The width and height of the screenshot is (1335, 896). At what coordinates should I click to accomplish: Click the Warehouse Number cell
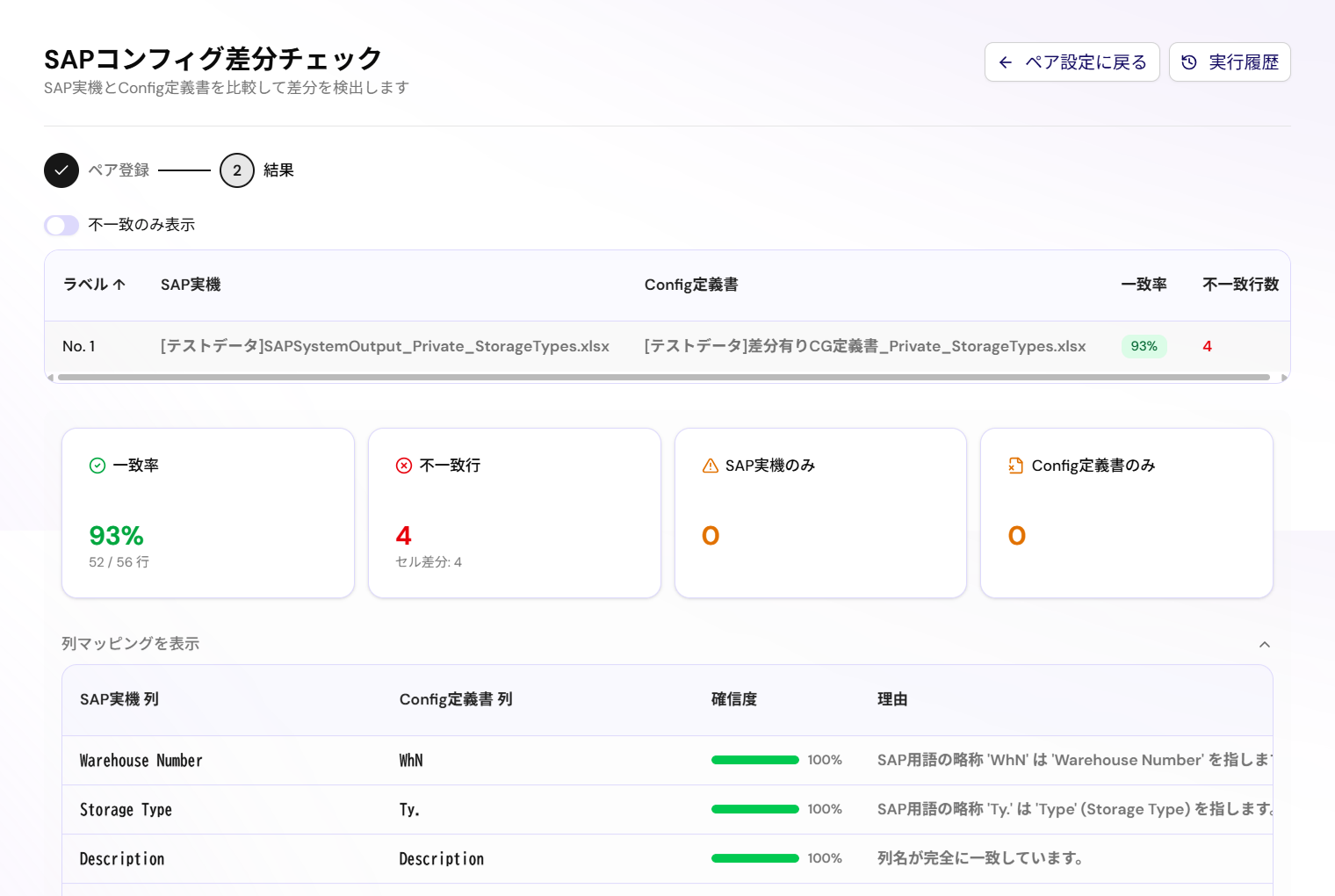pos(141,761)
